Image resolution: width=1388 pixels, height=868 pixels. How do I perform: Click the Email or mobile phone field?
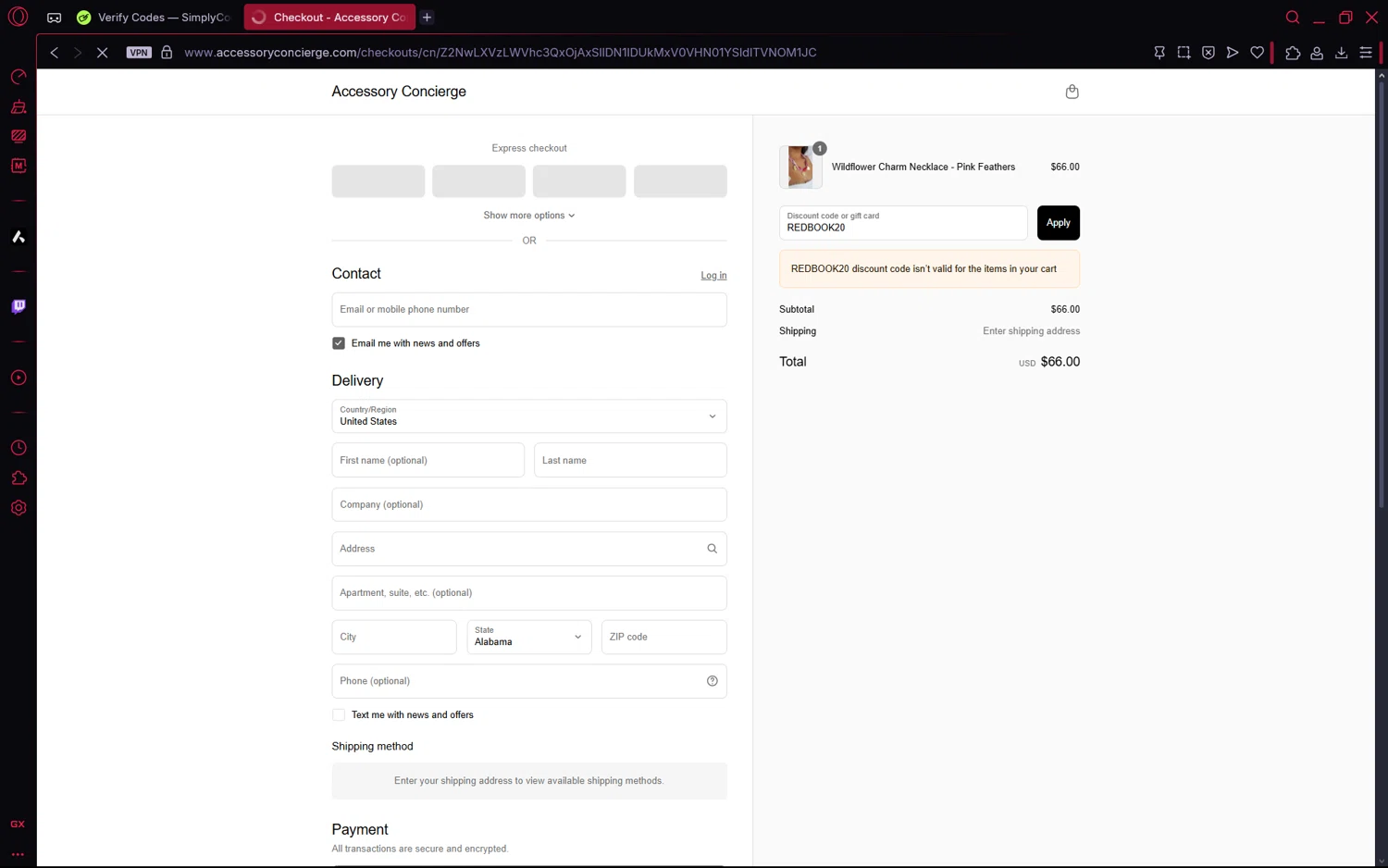click(x=529, y=310)
